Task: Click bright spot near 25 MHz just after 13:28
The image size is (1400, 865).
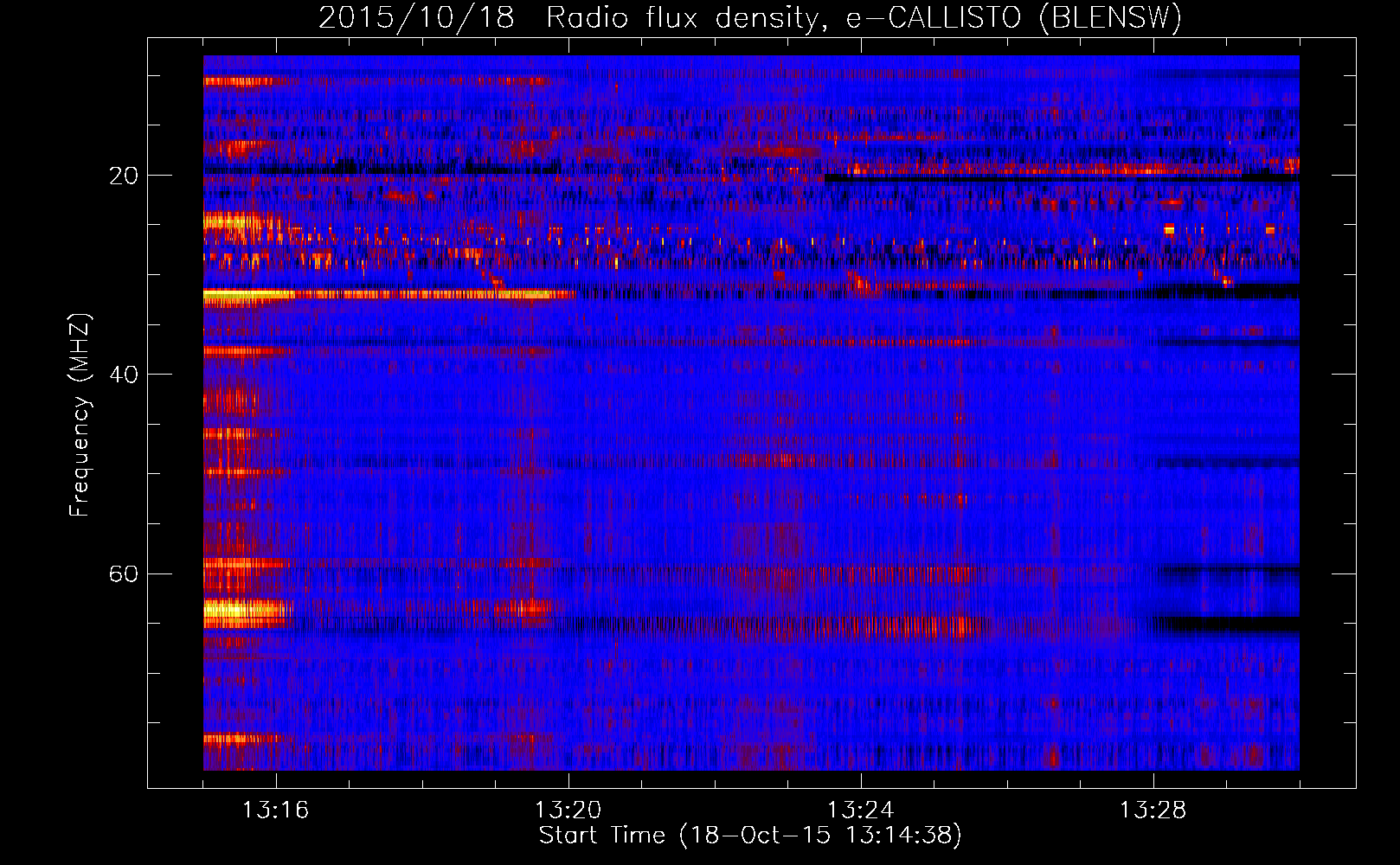Action: [x=1170, y=229]
